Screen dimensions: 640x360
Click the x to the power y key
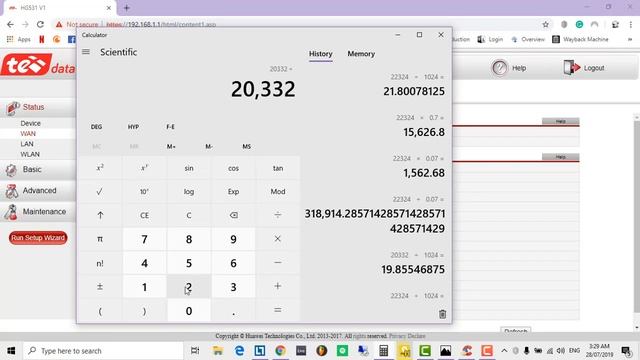tap(144, 168)
